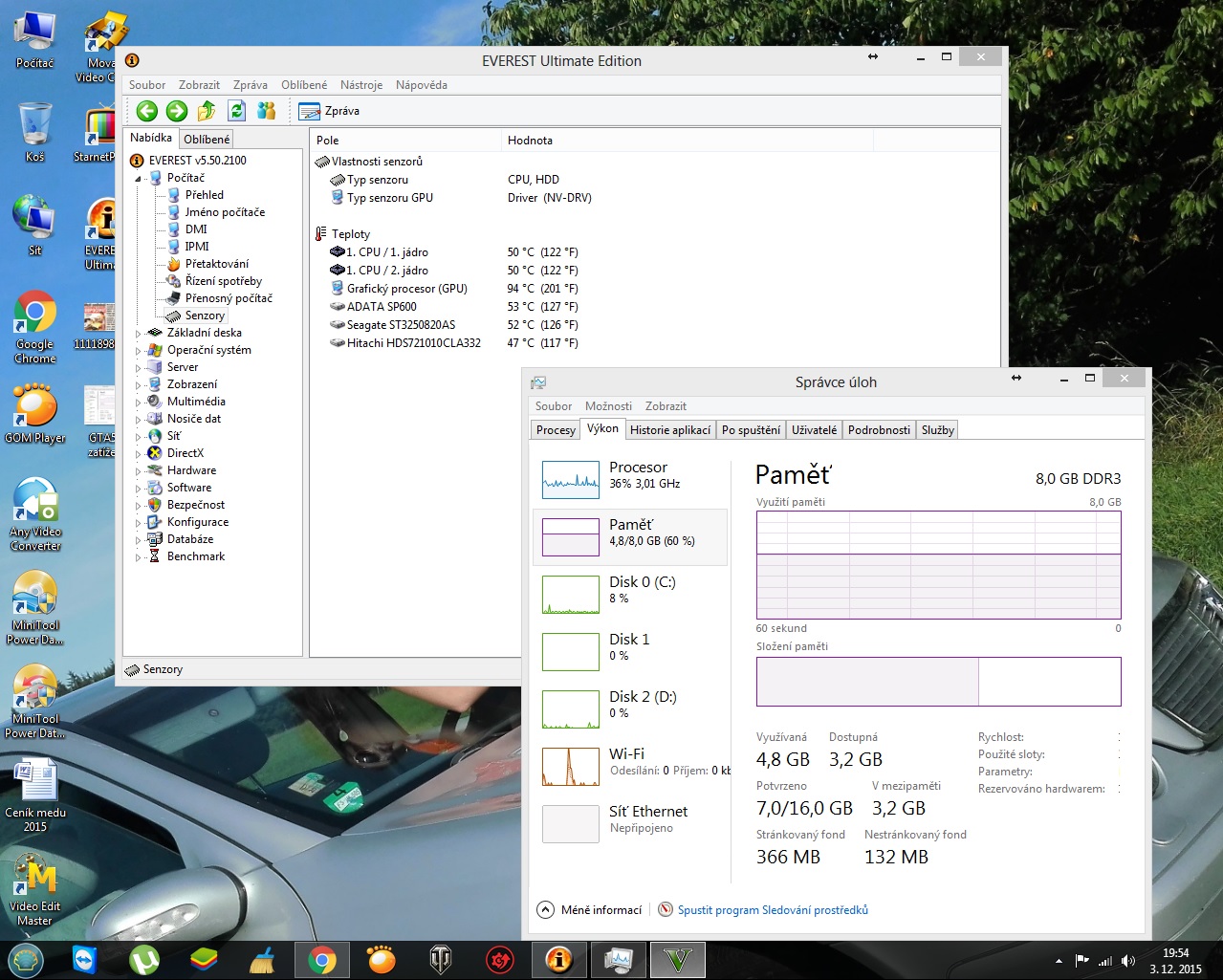Click the green Back arrow in EVEREST toolbar
The height and width of the screenshot is (980, 1223).
[x=146, y=111]
